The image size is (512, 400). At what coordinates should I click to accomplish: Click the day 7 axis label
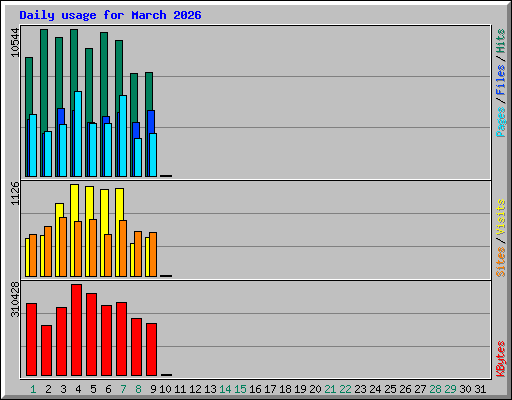pyautogui.click(x=123, y=389)
